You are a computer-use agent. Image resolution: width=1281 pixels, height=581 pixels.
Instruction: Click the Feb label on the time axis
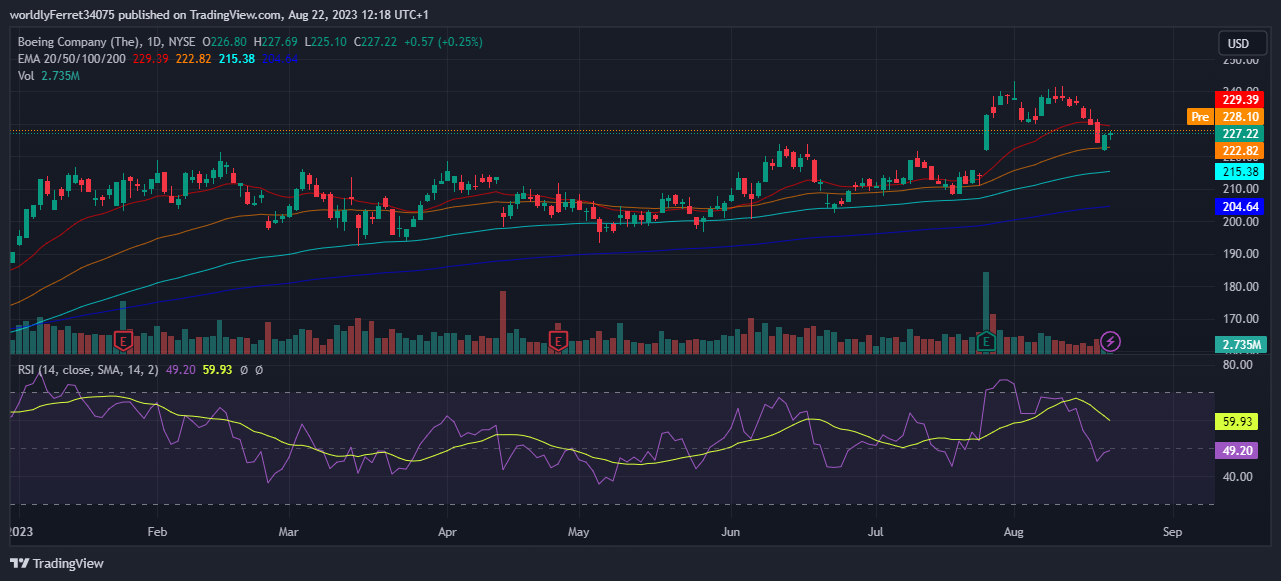[x=156, y=533]
